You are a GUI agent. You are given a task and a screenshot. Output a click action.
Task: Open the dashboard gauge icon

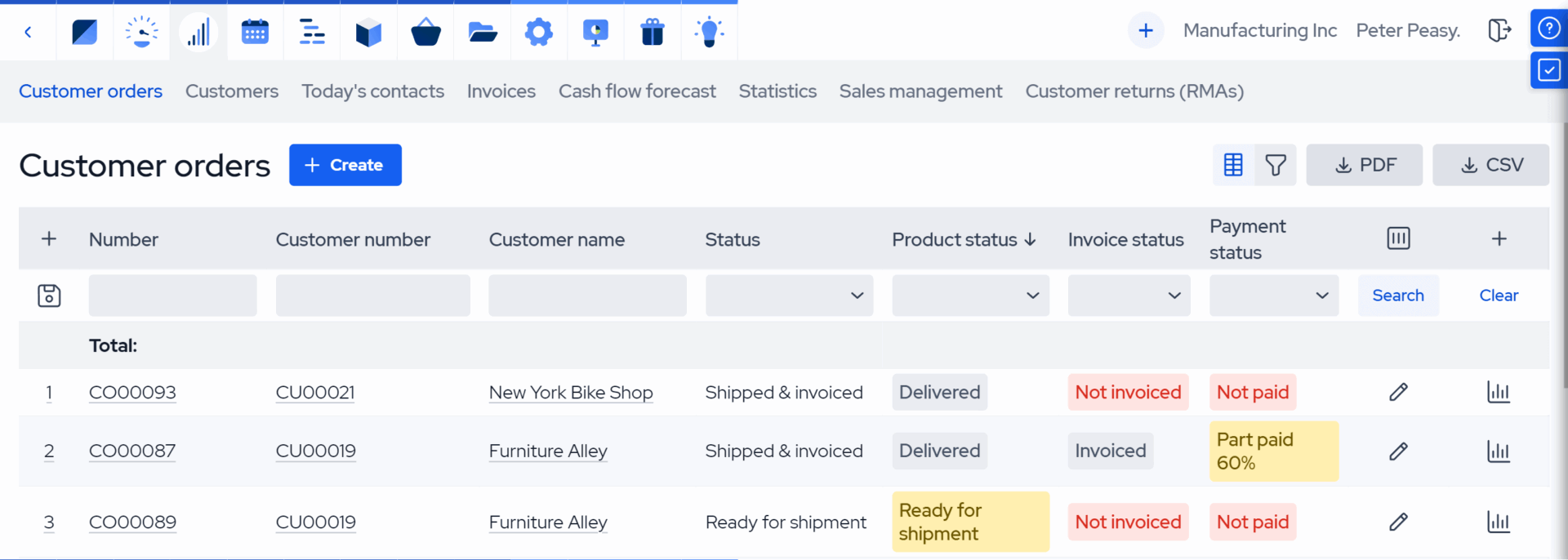point(141,32)
